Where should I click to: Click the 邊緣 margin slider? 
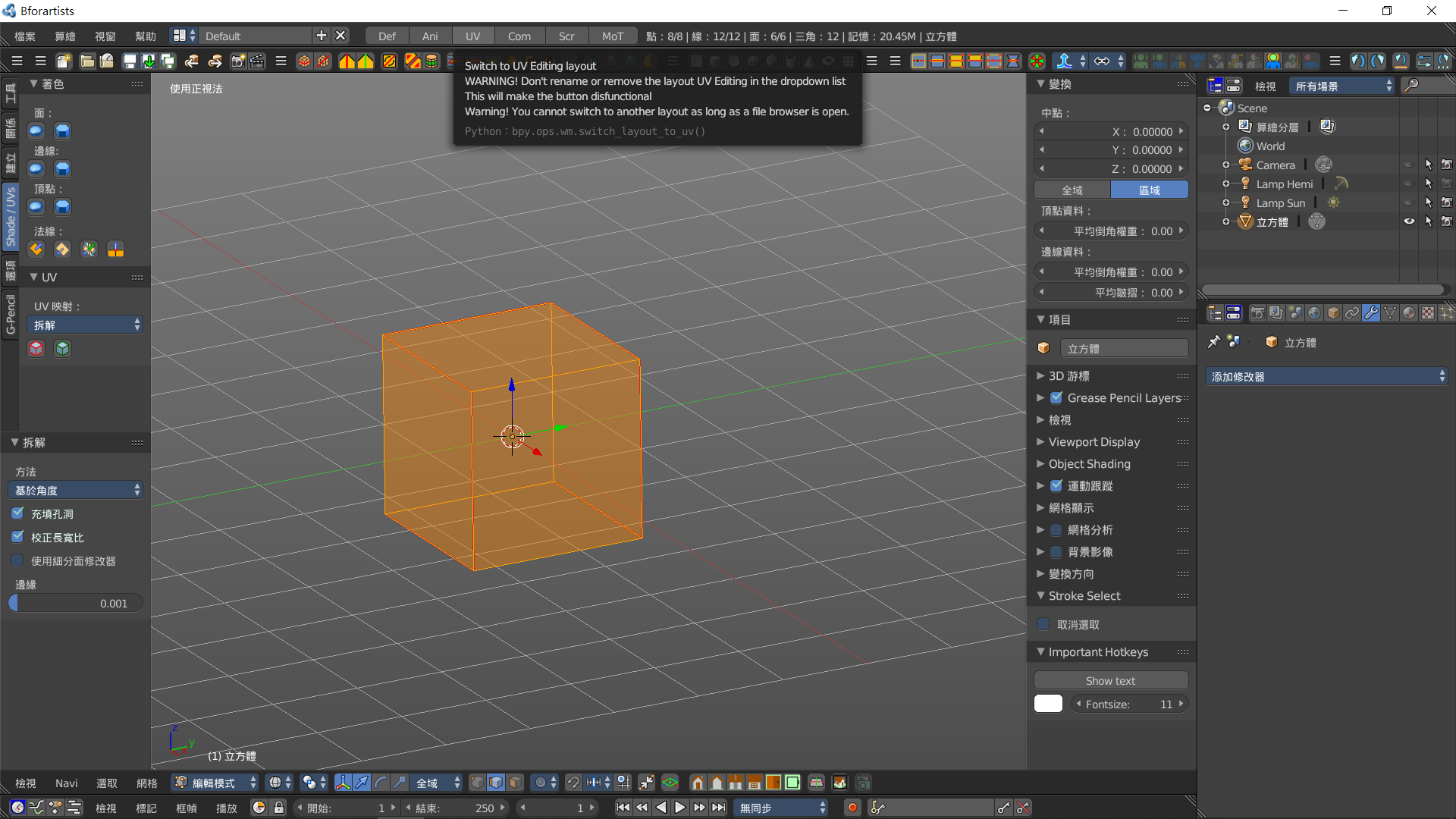(x=75, y=603)
